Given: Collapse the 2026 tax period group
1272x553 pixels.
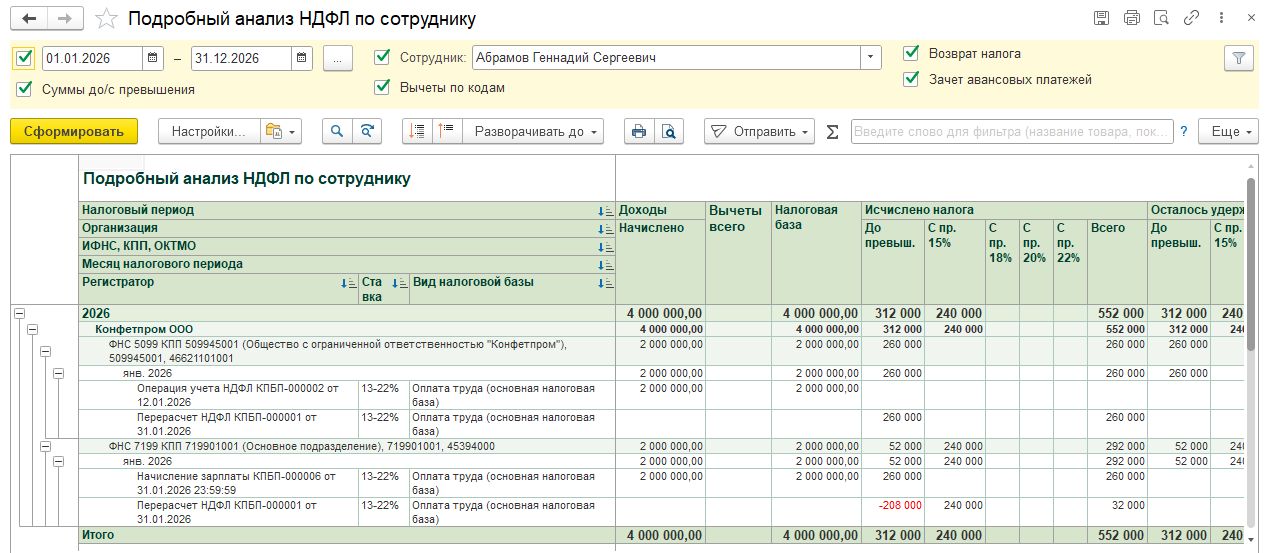Looking at the screenshot, I should click(19, 313).
